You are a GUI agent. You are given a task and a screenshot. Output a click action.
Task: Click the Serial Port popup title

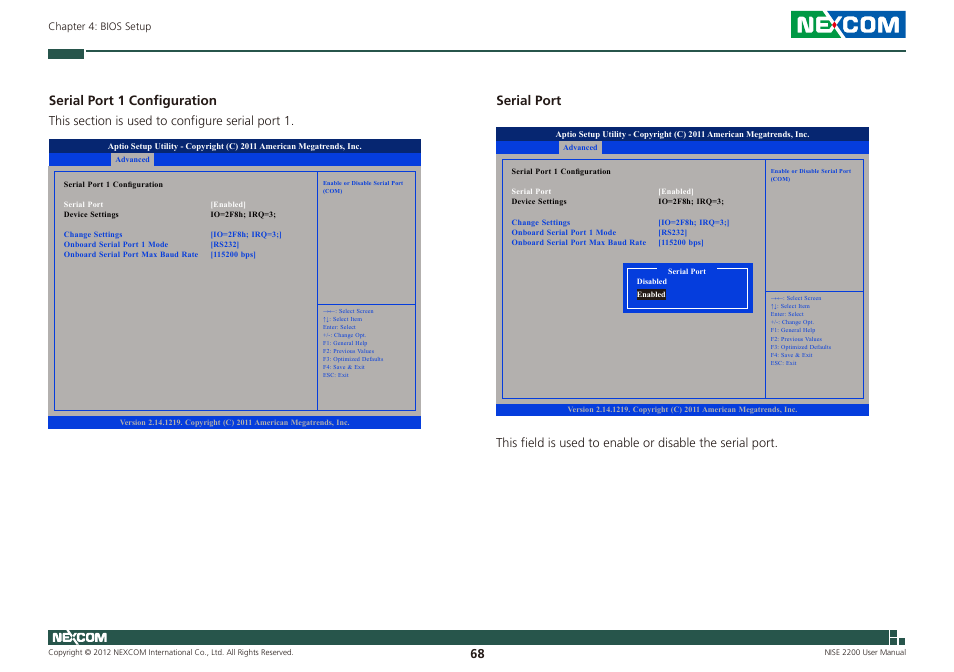click(686, 271)
